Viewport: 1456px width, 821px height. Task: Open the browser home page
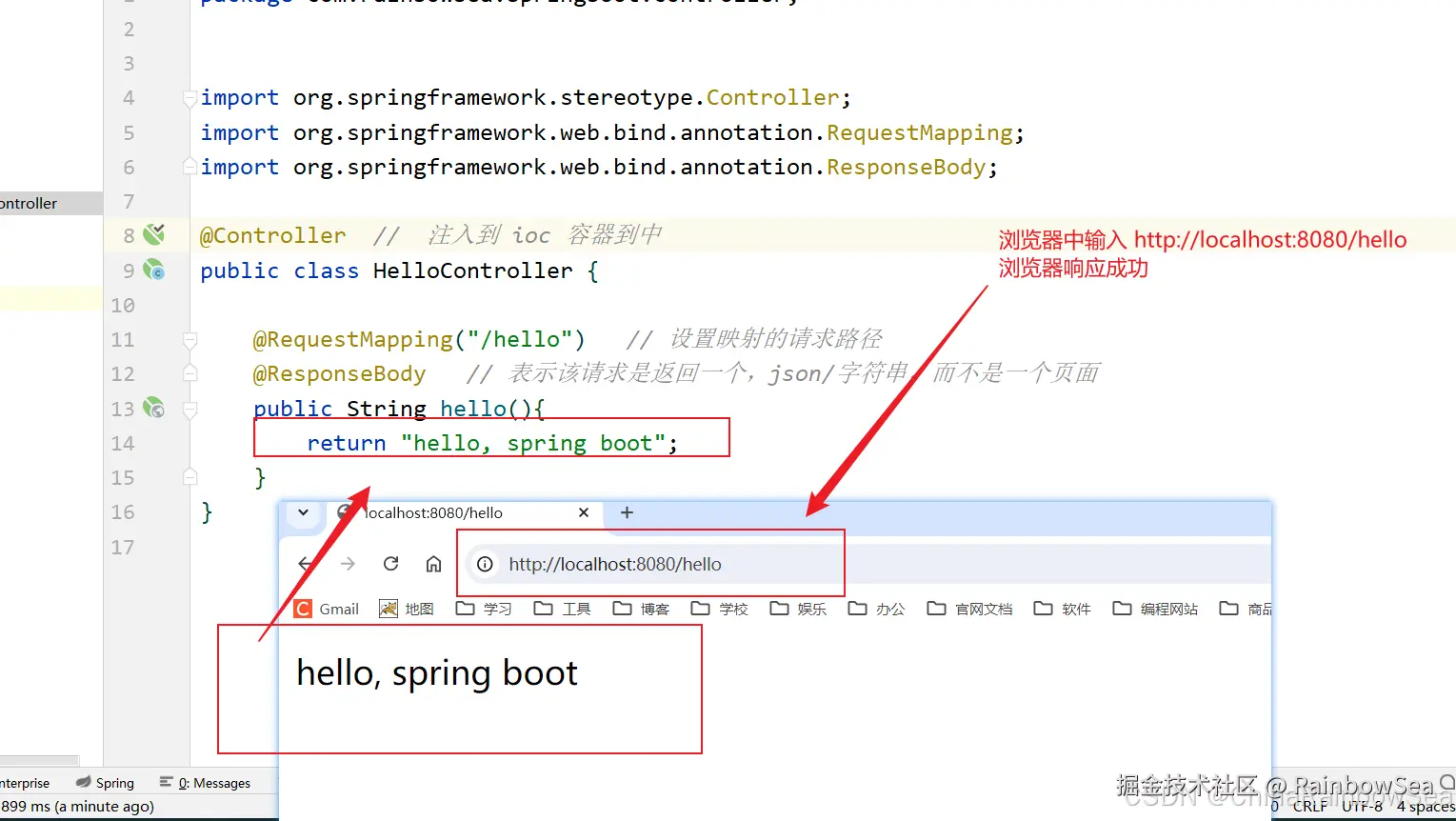click(x=433, y=564)
